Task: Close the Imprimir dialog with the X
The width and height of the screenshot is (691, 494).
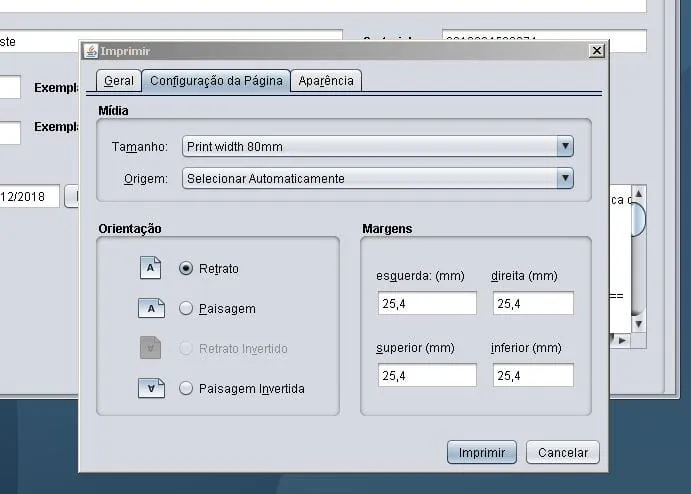Action: click(597, 51)
